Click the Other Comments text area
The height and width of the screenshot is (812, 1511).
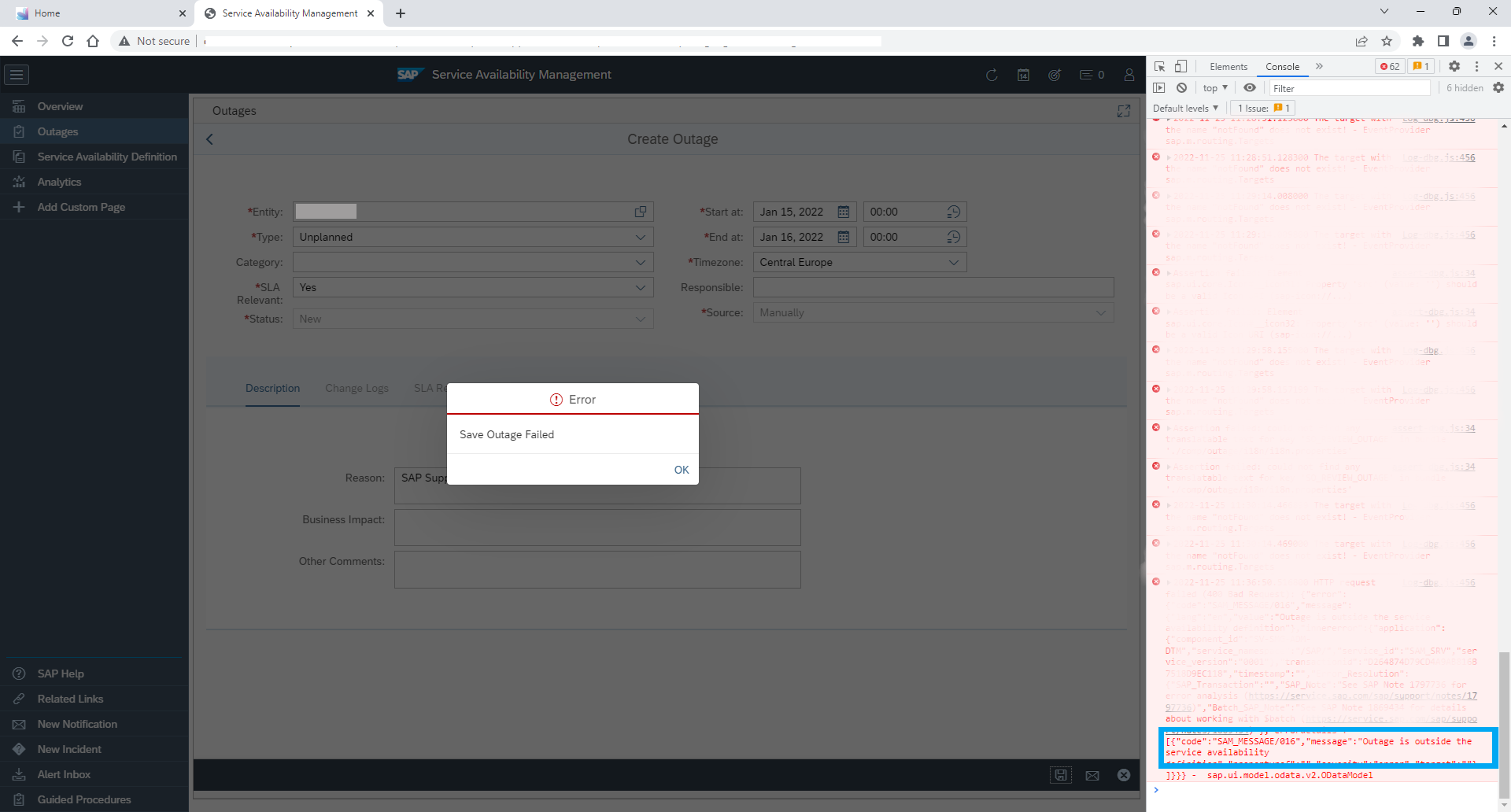coord(597,570)
